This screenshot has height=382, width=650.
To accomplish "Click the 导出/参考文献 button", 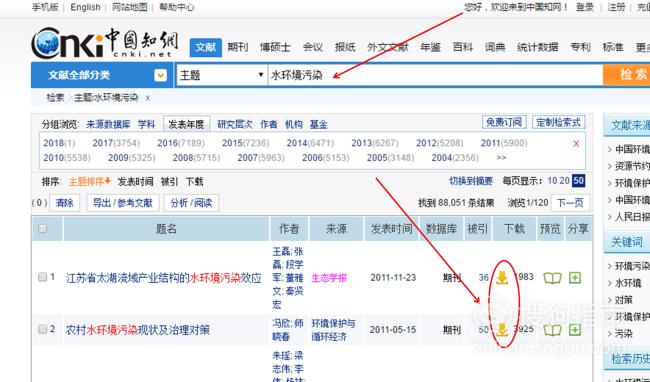I will 123,203.
